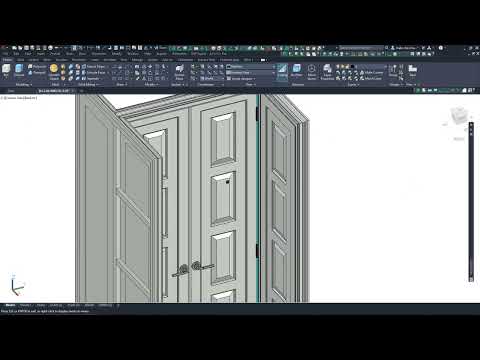The height and width of the screenshot is (360, 480).
Task: Open the Format menu
Action: point(55,53)
